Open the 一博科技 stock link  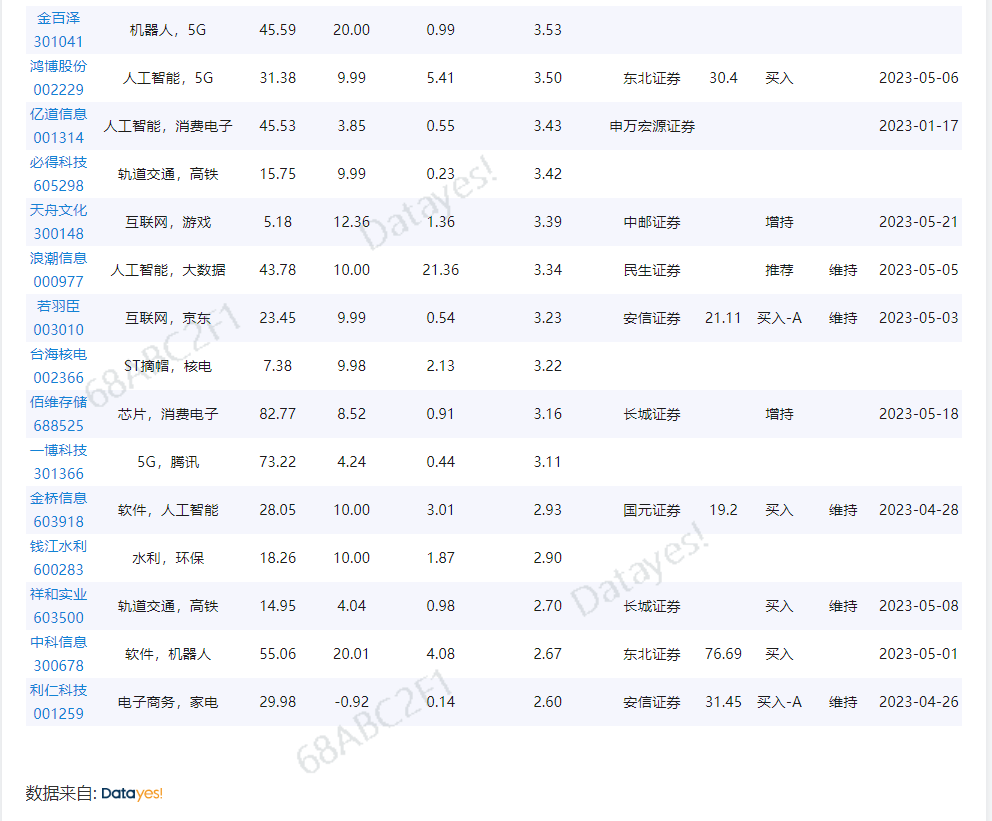pyautogui.click(x=58, y=451)
